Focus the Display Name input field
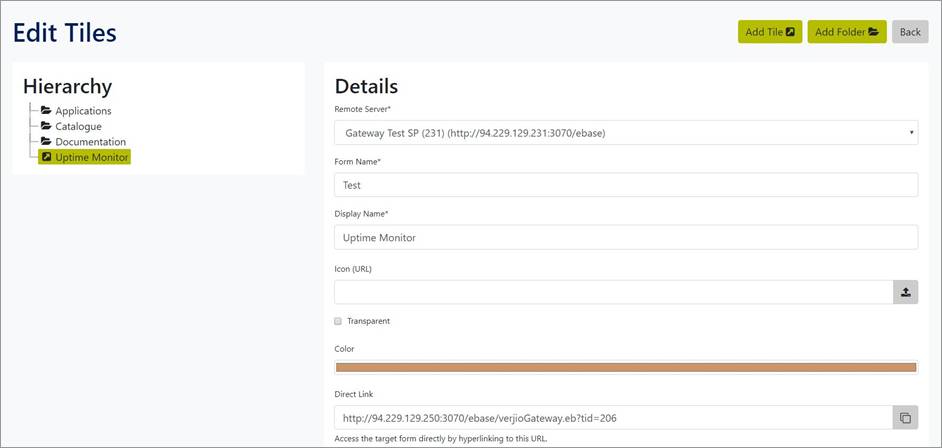 pyautogui.click(x=625, y=237)
